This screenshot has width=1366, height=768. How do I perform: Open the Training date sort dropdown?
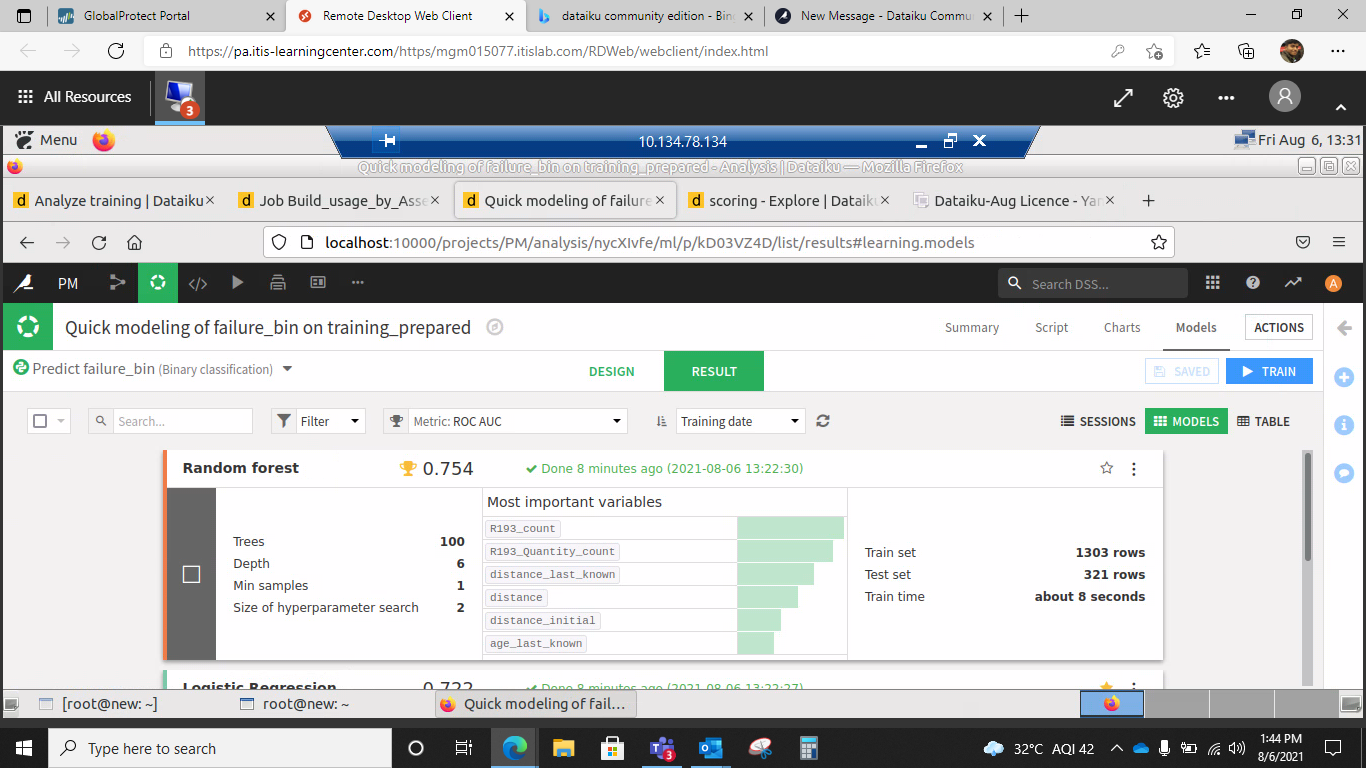(740, 421)
